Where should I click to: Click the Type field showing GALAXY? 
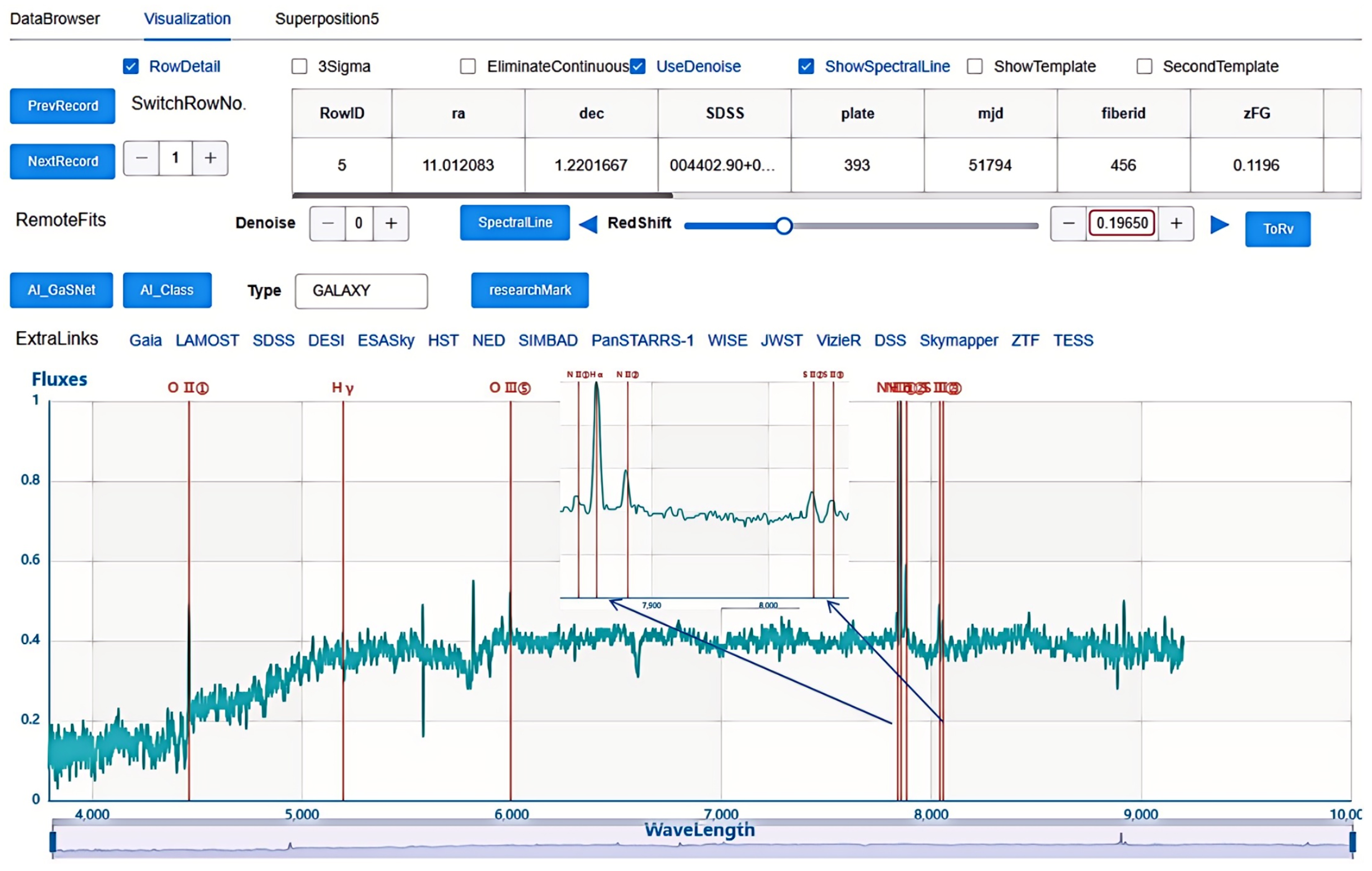(x=361, y=291)
